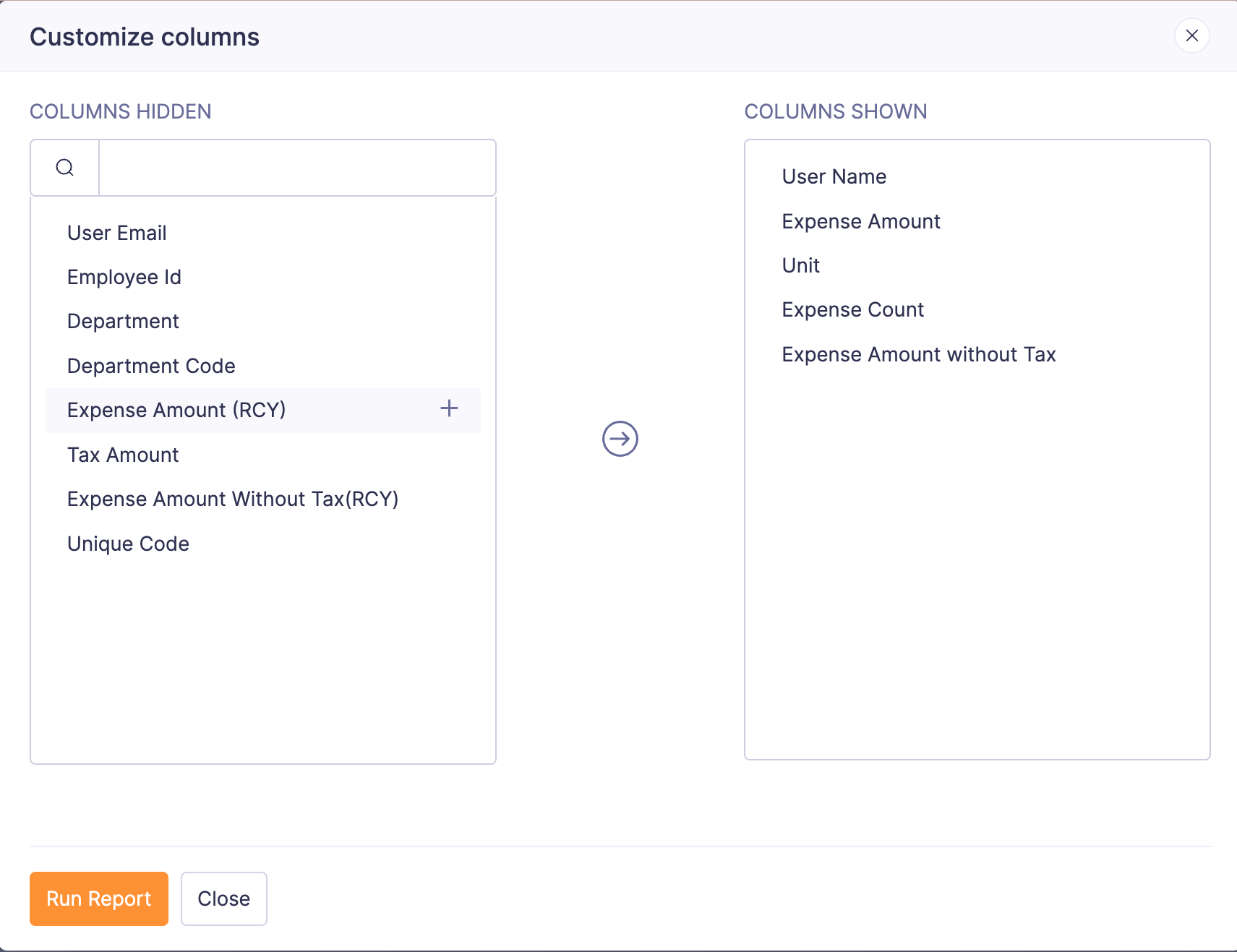Select Expense Amount Without Tax(RCY)
Viewport: 1237px width, 952px height.
click(x=233, y=499)
